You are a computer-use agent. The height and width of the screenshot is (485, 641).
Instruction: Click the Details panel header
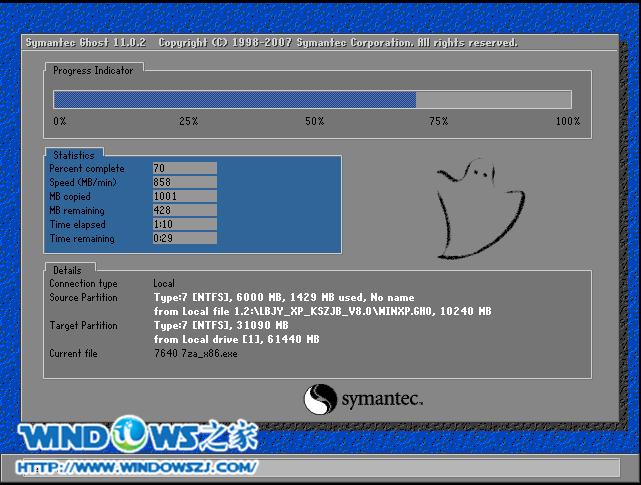tap(68, 270)
